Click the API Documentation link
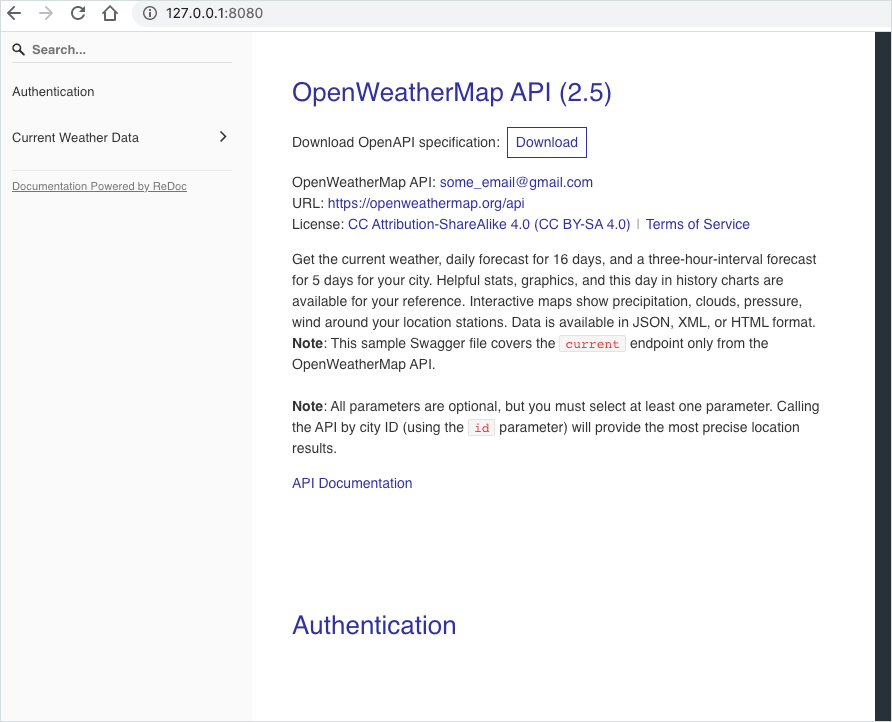This screenshot has height=722, width=892. point(351,483)
